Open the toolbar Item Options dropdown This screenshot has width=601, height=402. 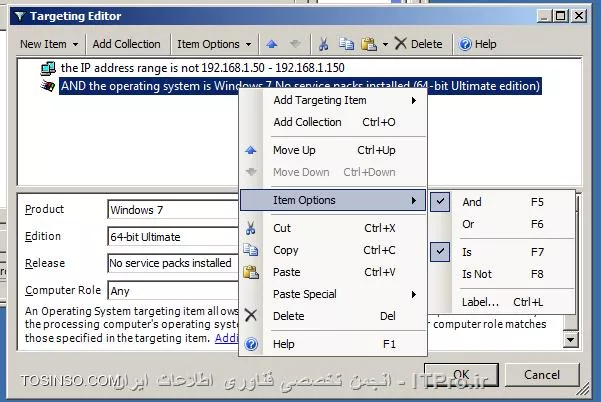pos(214,44)
